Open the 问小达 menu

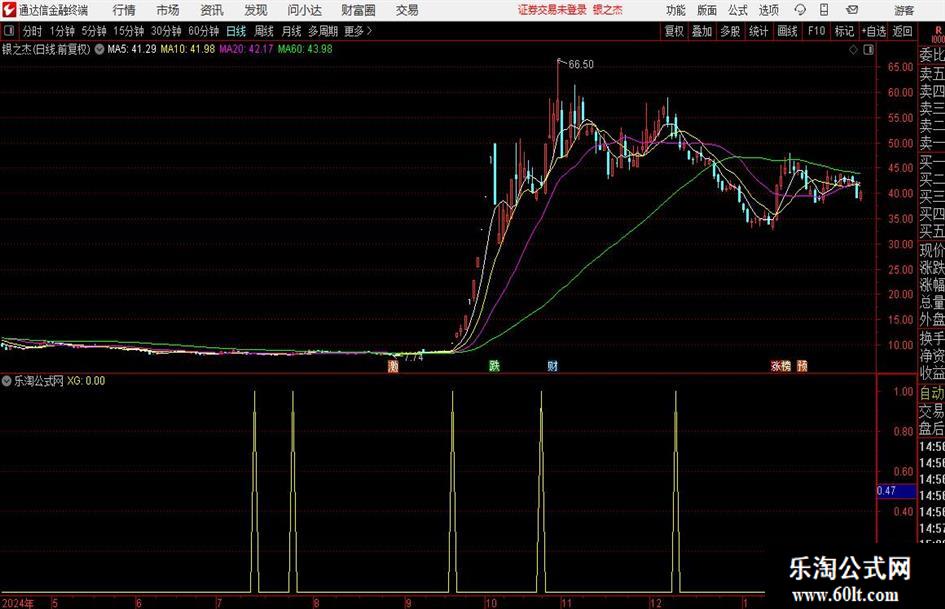(x=304, y=10)
